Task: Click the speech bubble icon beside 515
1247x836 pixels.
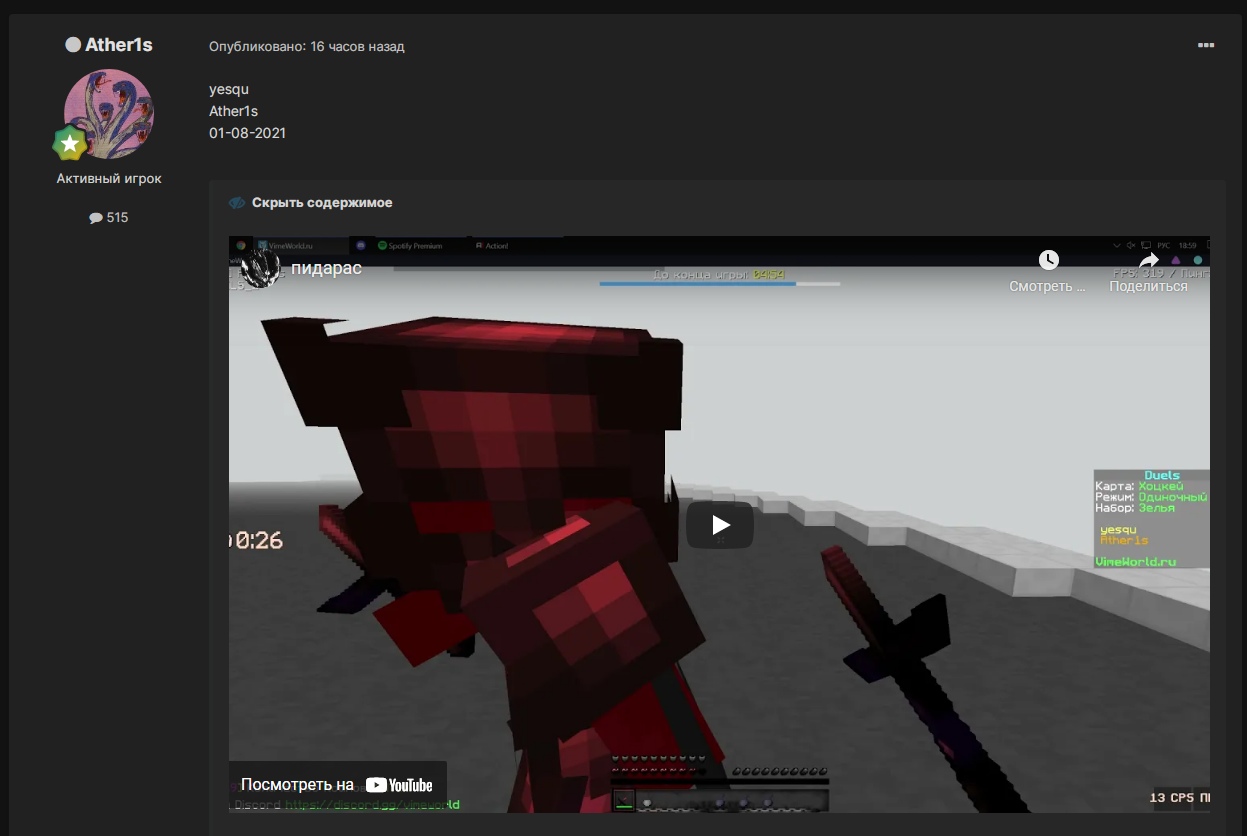Action: [96, 218]
